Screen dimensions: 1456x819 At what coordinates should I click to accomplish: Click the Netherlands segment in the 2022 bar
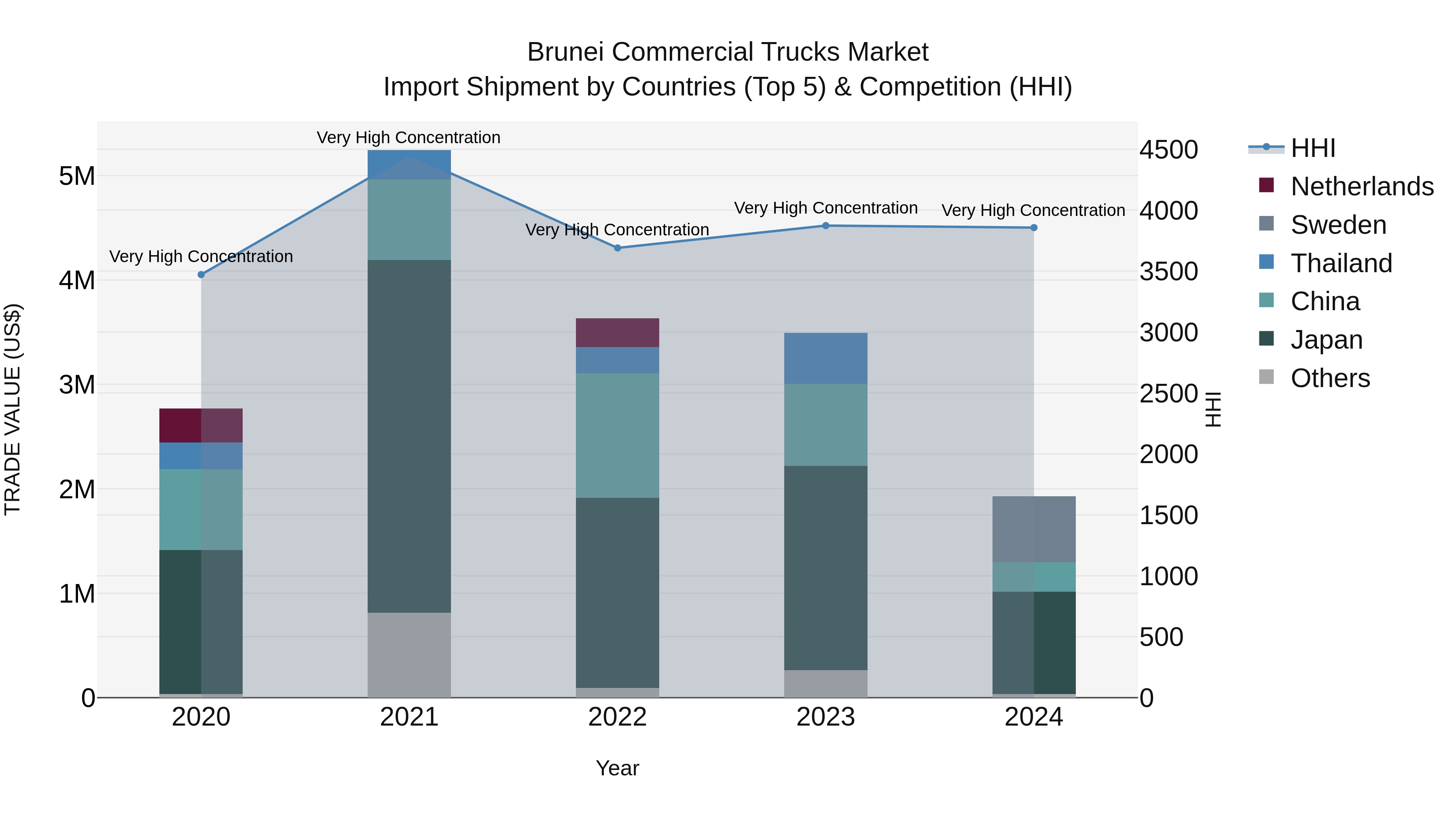click(617, 333)
